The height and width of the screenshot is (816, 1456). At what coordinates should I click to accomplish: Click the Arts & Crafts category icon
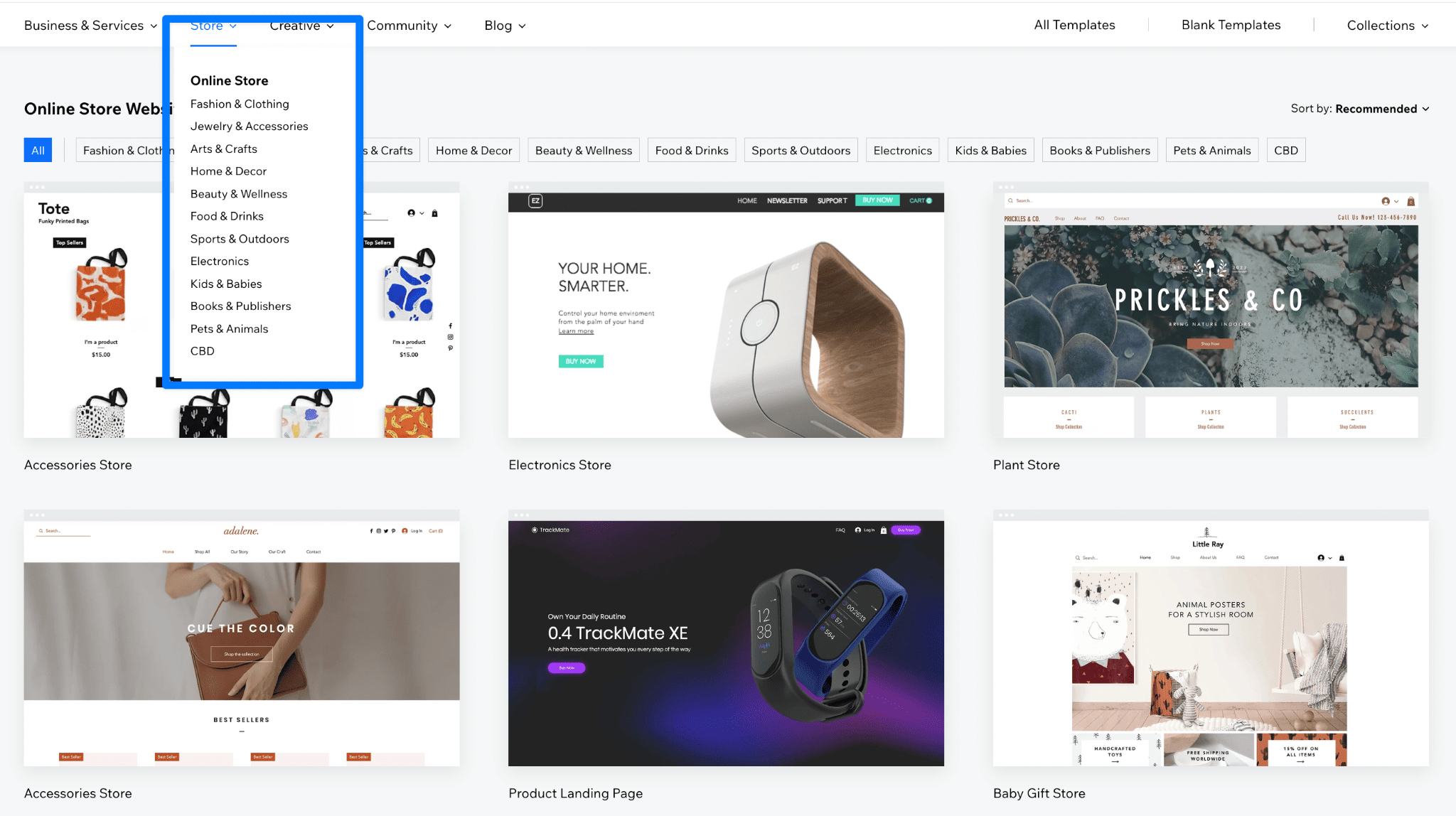pyautogui.click(x=222, y=148)
